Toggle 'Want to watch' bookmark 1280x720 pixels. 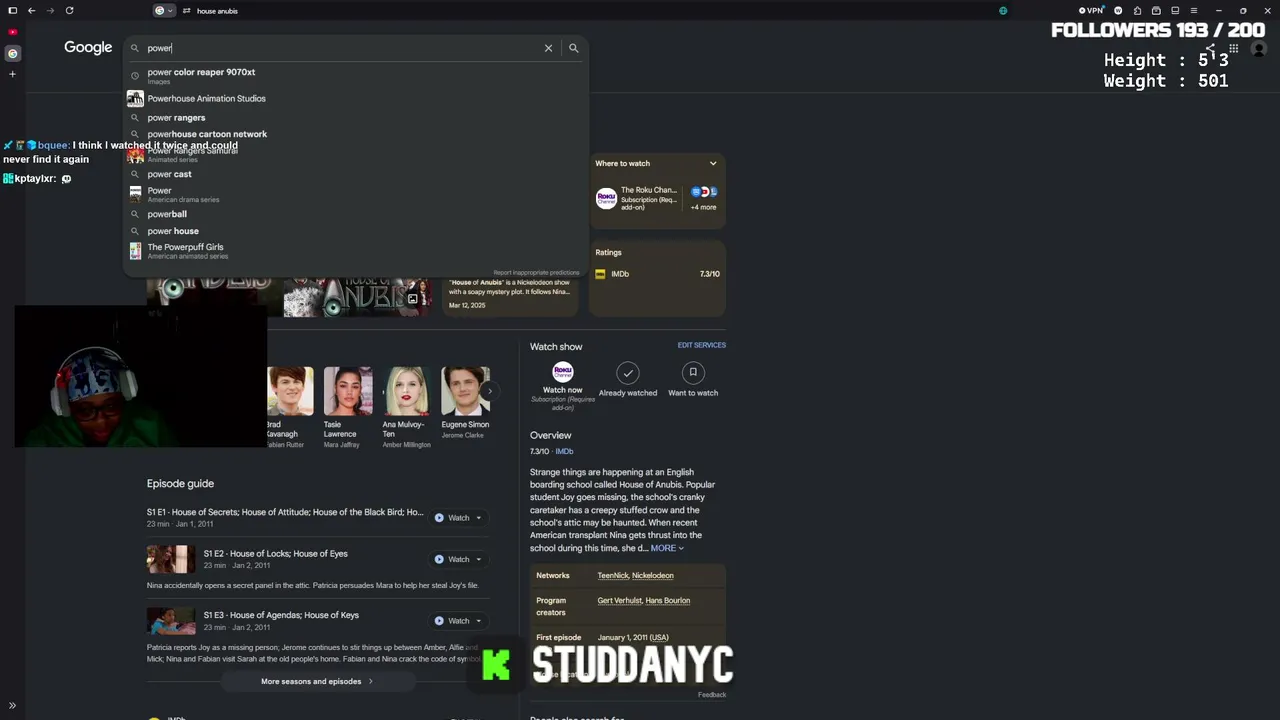tap(693, 380)
